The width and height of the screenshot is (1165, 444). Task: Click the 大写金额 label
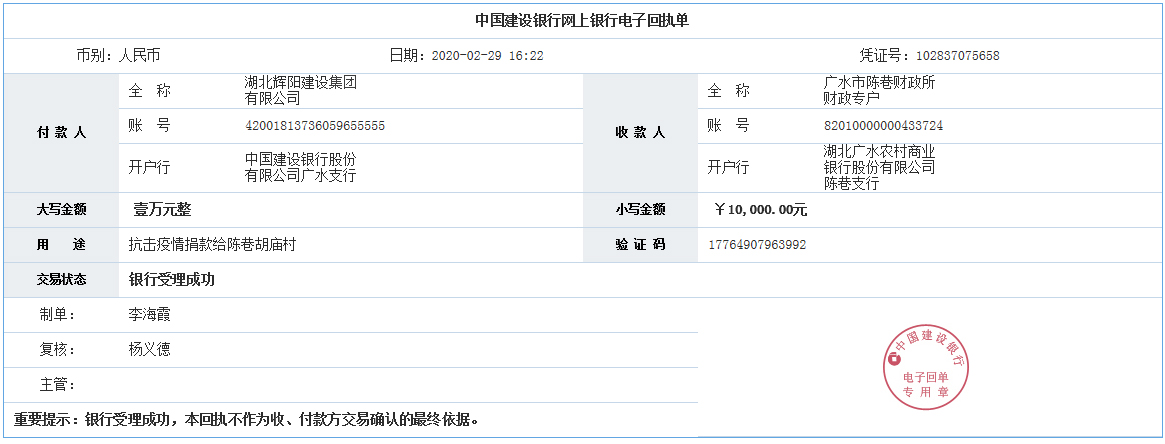(x=62, y=210)
